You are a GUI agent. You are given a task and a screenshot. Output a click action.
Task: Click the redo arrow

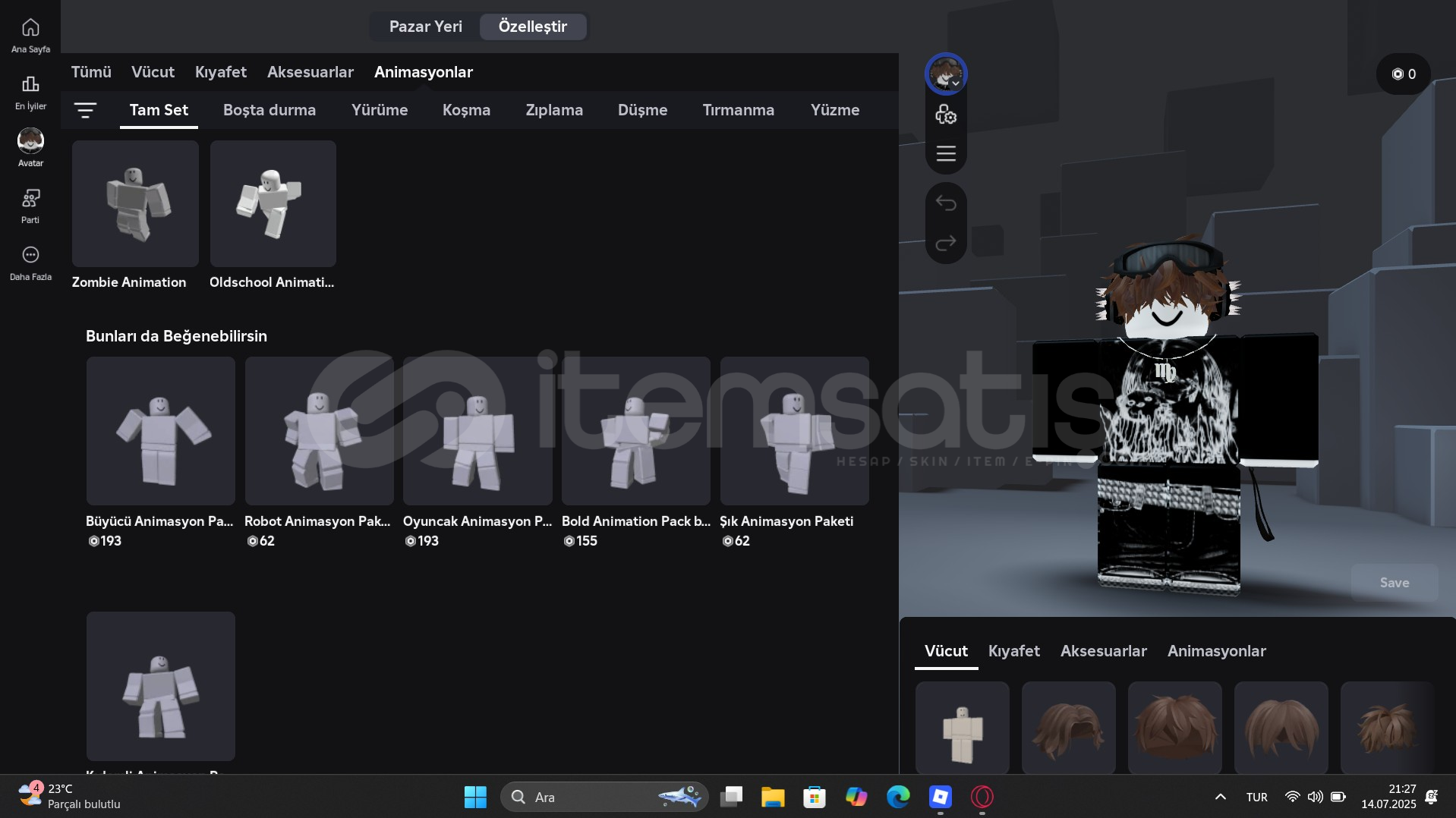coord(946,243)
